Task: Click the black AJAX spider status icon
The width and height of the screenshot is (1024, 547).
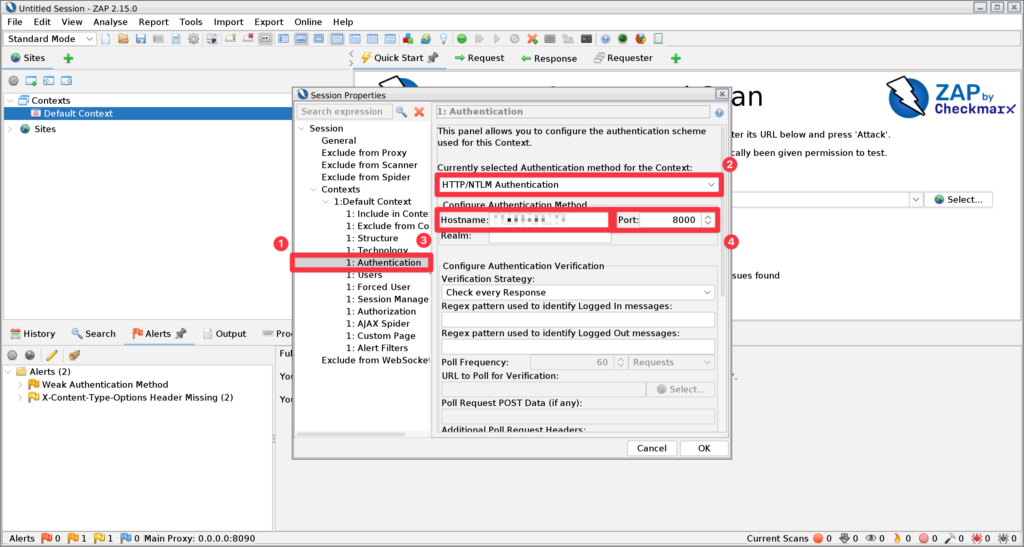Action: pos(1002,539)
